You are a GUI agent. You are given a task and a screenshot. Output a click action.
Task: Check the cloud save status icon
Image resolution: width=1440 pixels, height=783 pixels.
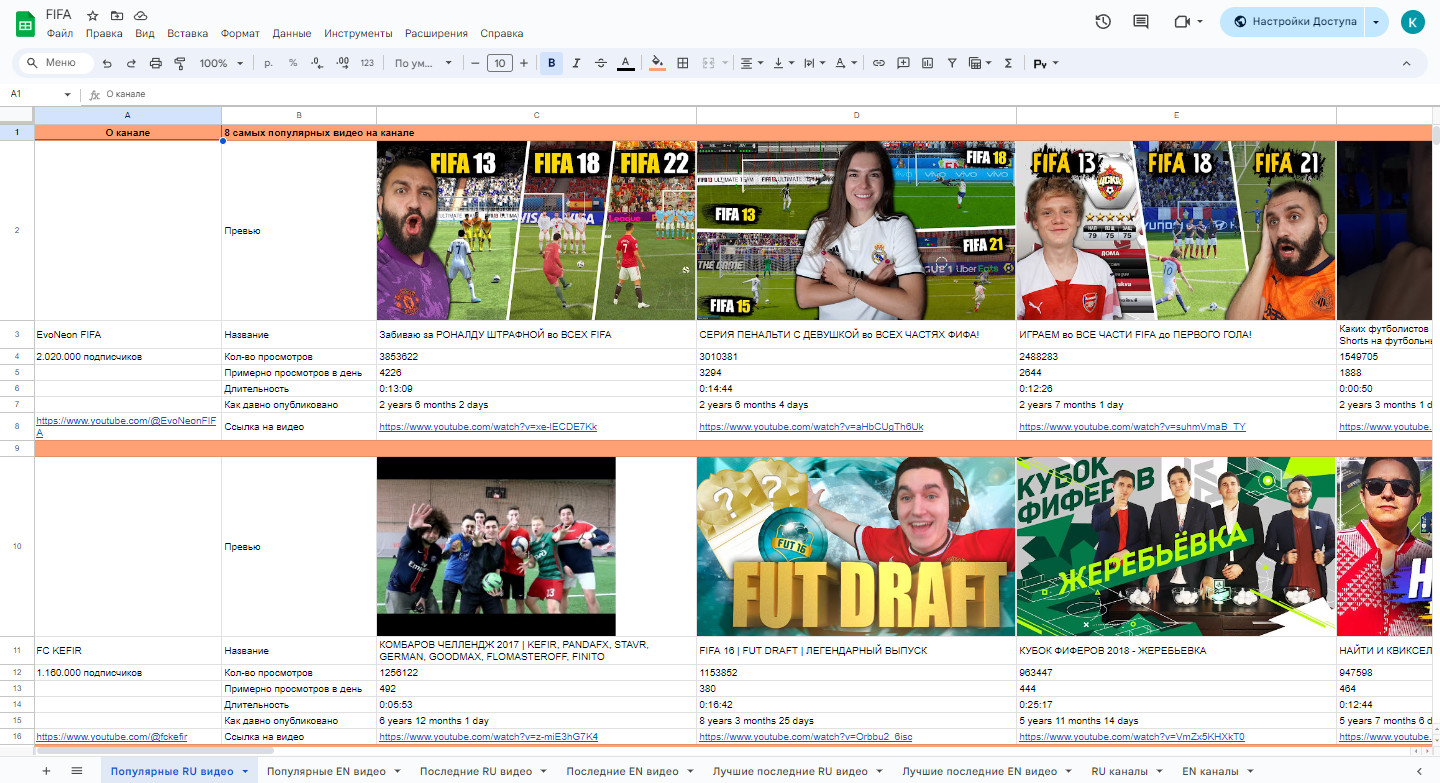coord(141,16)
